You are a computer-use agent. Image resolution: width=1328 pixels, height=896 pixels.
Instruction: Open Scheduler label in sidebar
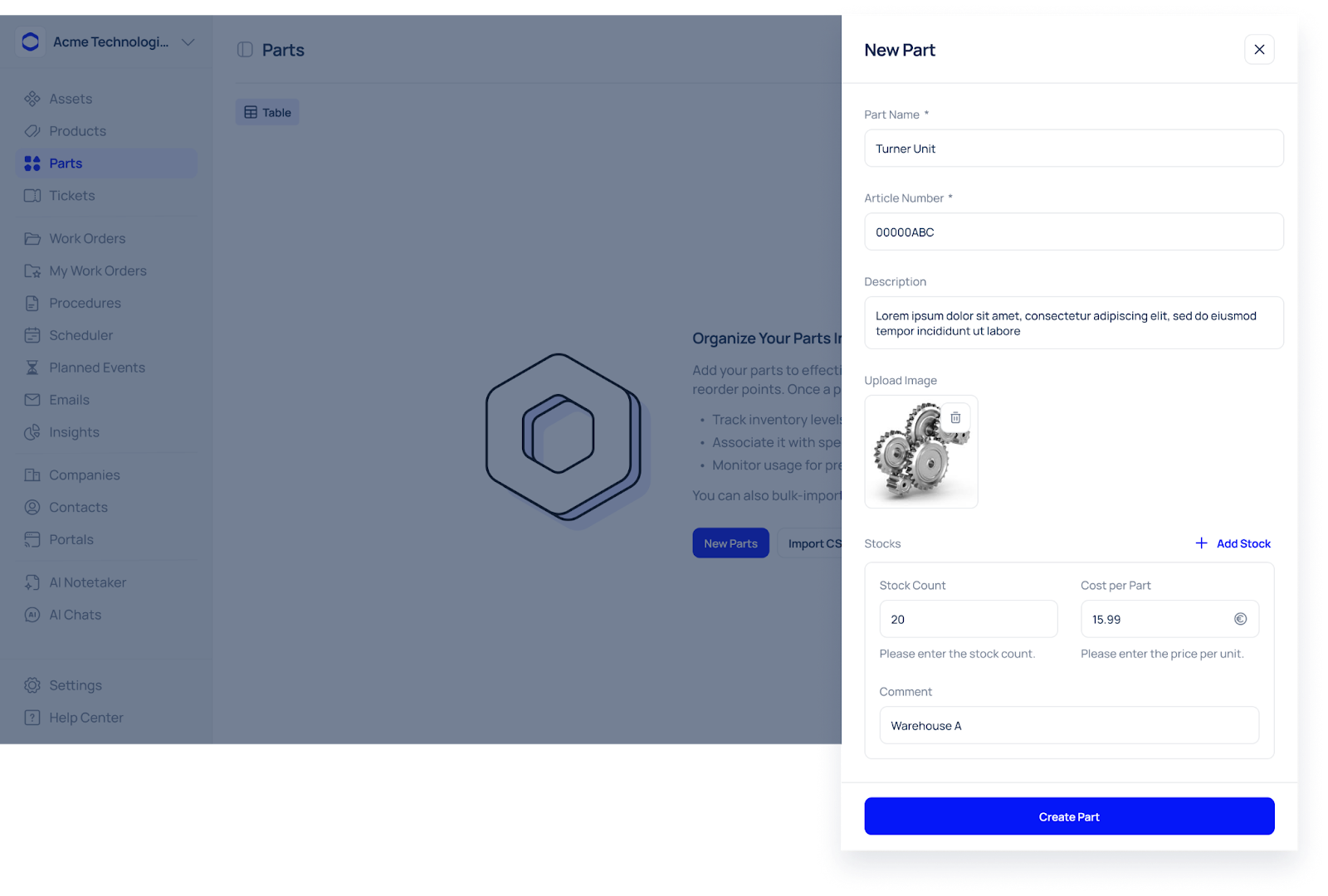81,336
